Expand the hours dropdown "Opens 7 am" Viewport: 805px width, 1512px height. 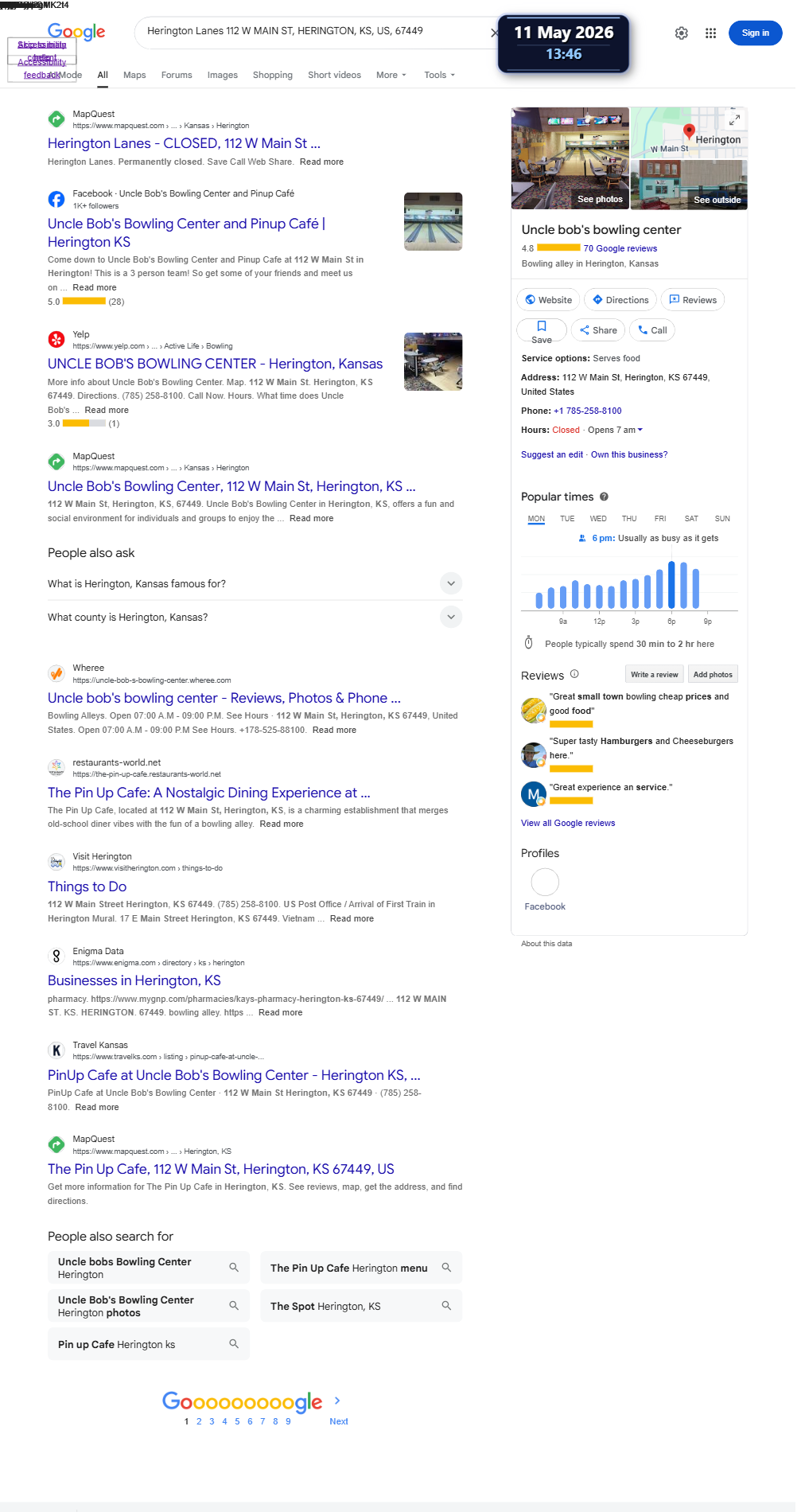615,430
